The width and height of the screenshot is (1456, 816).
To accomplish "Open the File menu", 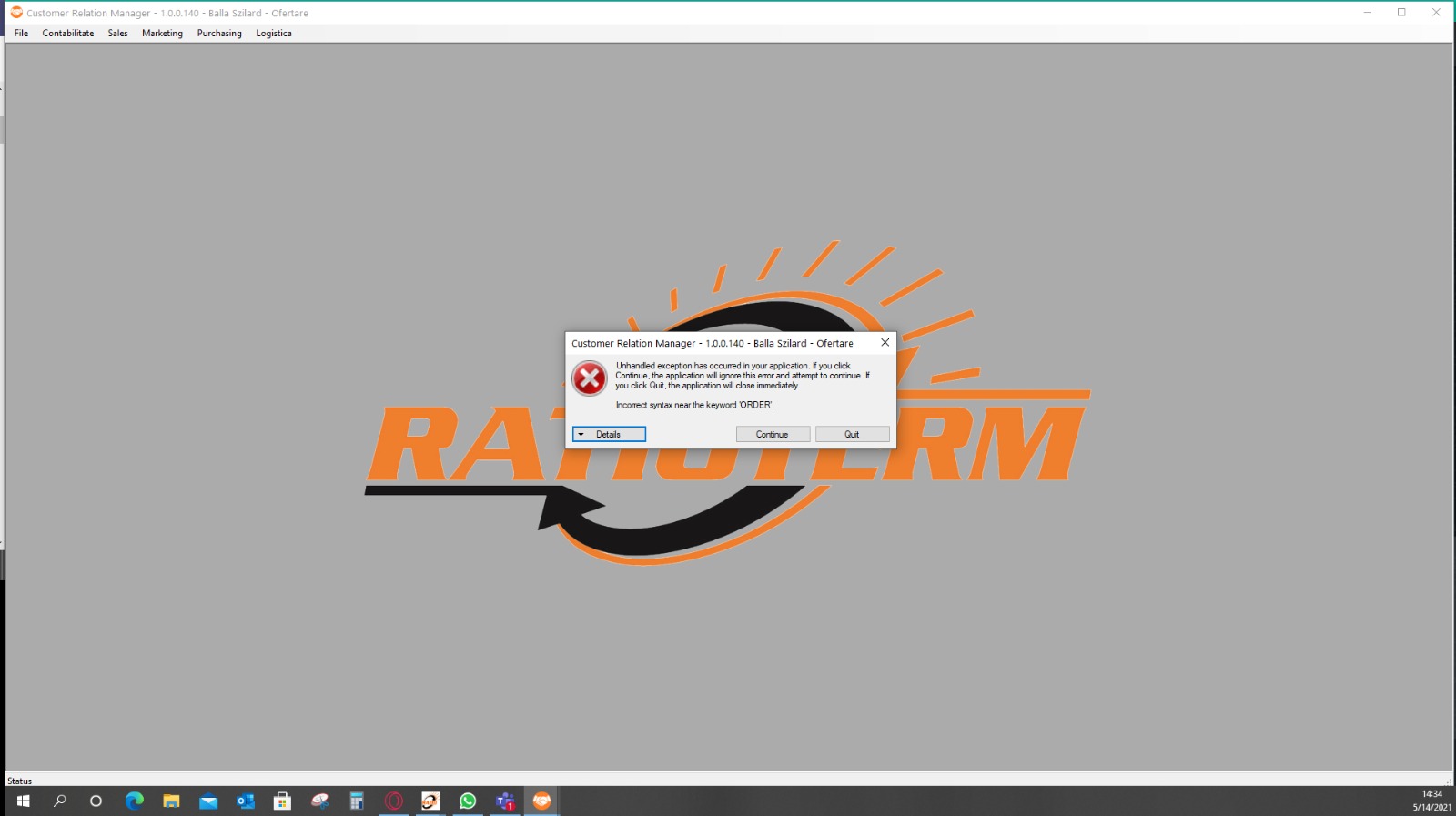I will 21,34.
